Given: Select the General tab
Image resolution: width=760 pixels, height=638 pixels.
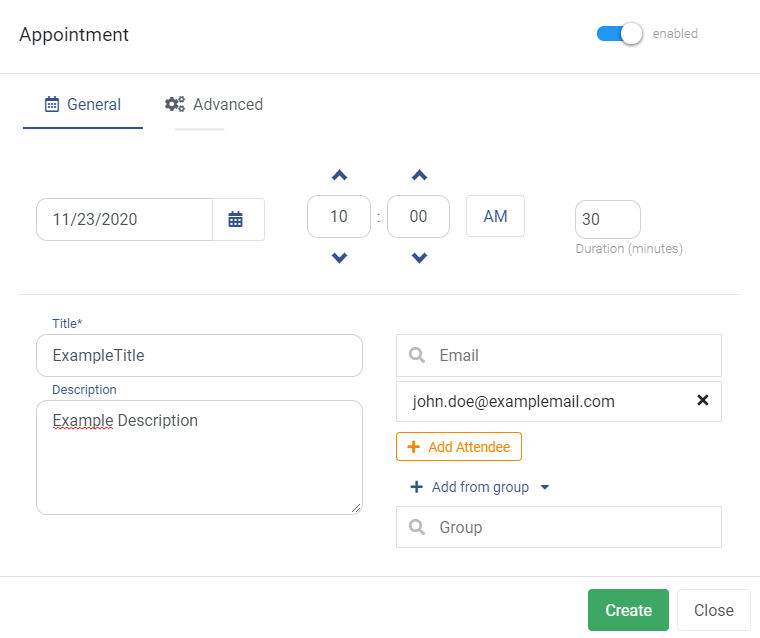Looking at the screenshot, I should (83, 104).
